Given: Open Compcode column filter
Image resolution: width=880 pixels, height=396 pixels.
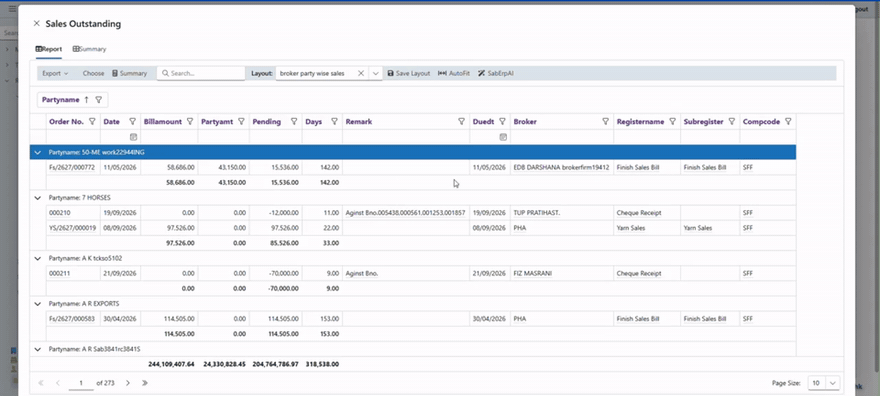Looking at the screenshot, I should click(x=789, y=121).
